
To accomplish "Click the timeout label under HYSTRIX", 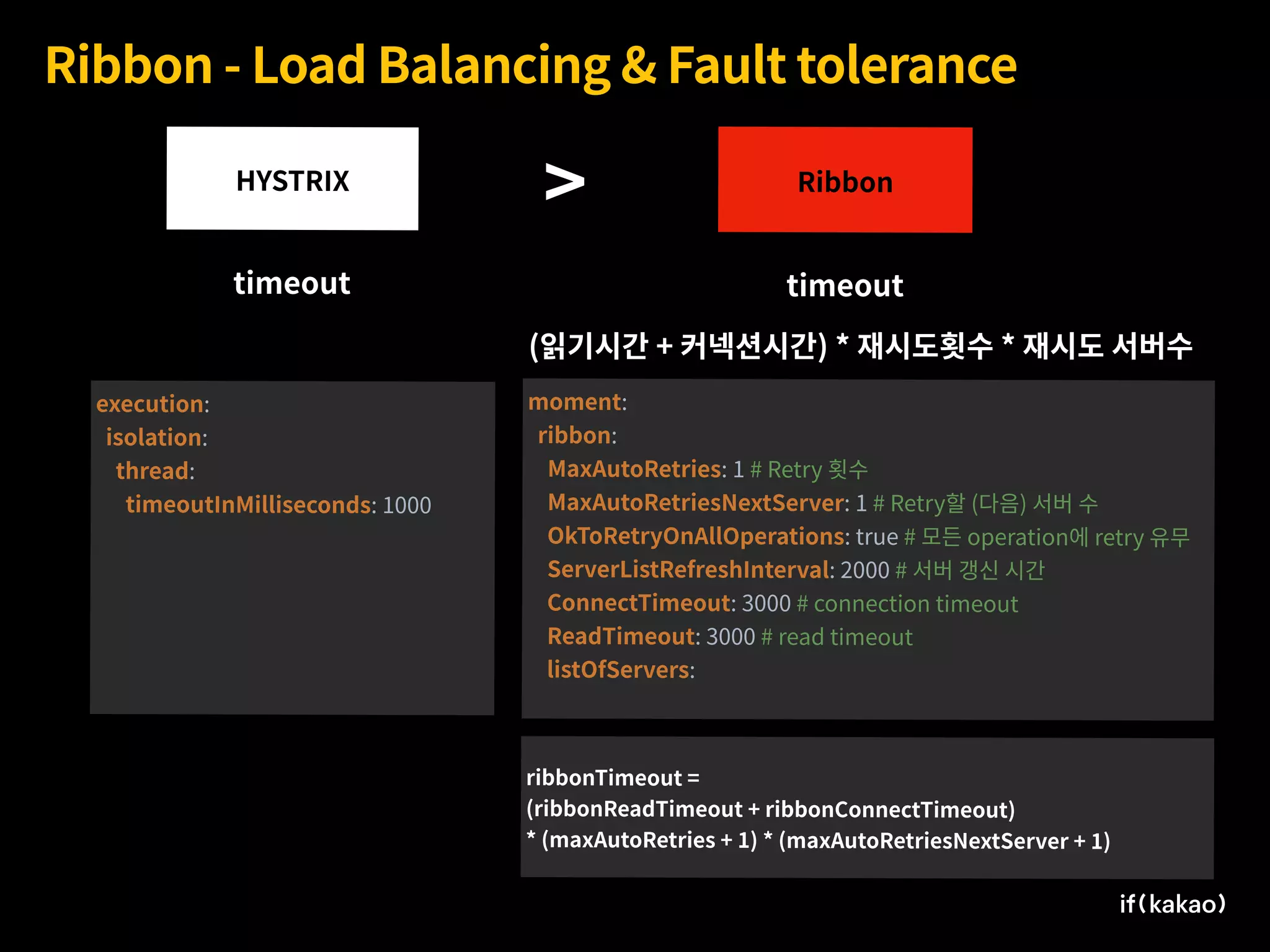I will click(x=291, y=283).
